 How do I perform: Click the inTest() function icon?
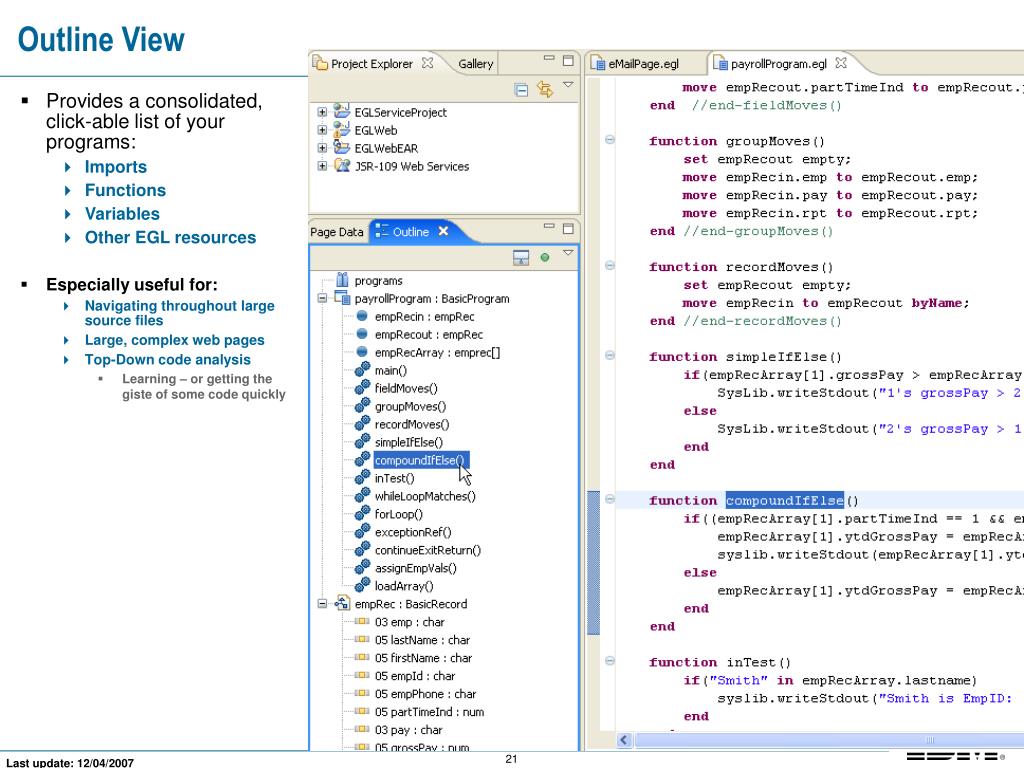click(x=362, y=477)
